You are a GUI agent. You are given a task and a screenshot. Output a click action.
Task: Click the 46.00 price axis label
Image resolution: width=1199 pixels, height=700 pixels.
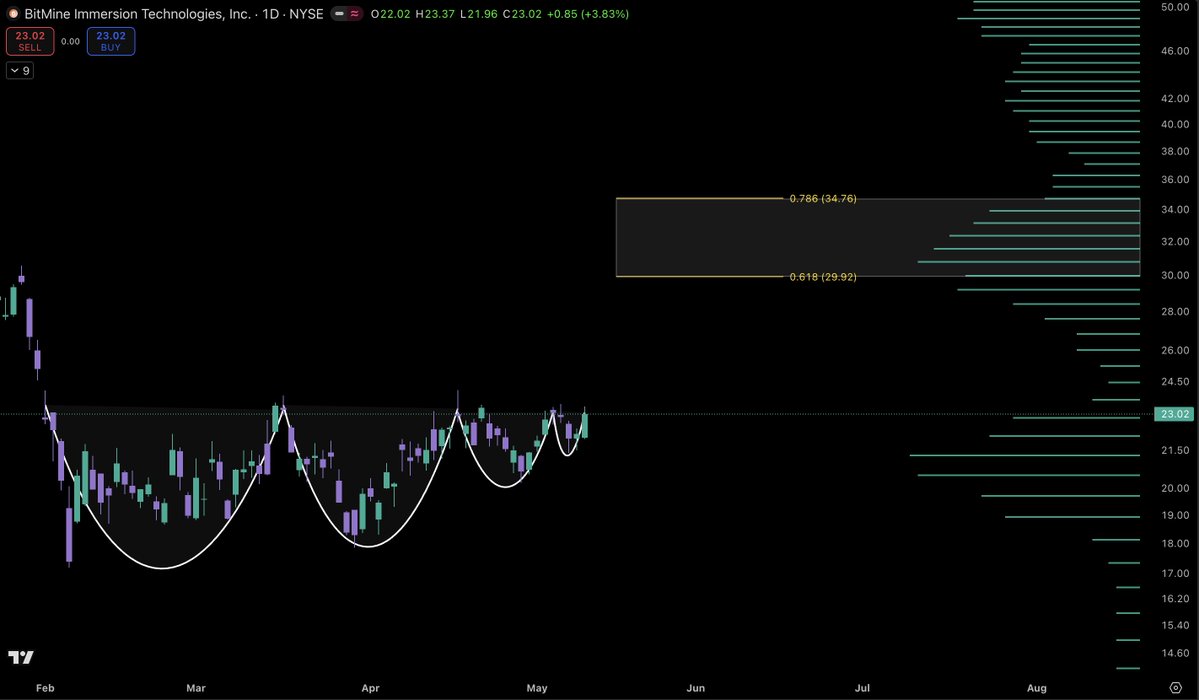tap(1175, 50)
